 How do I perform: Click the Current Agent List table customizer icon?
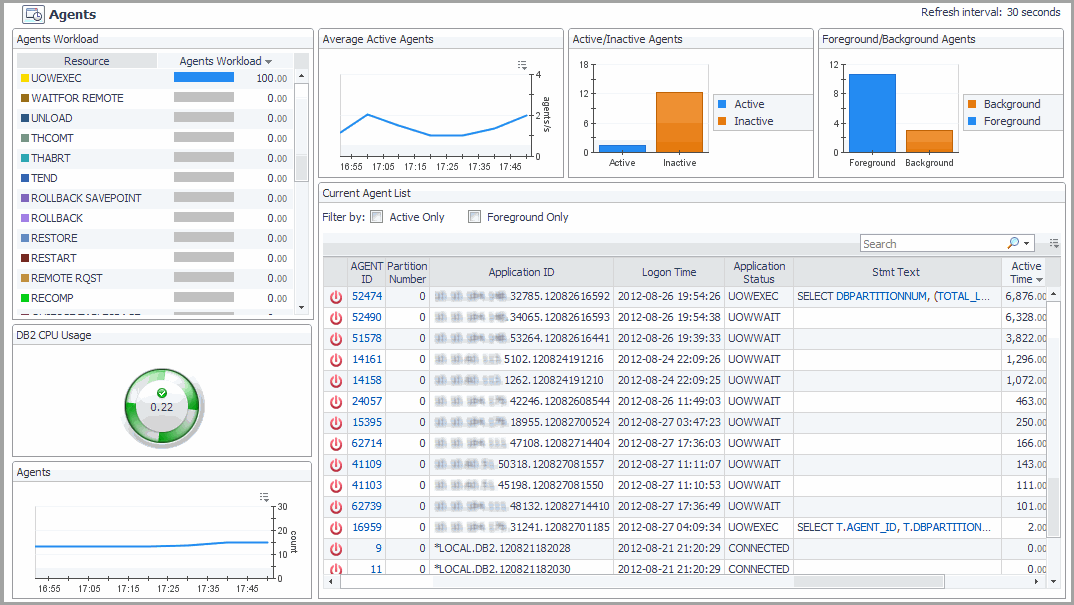point(1054,243)
